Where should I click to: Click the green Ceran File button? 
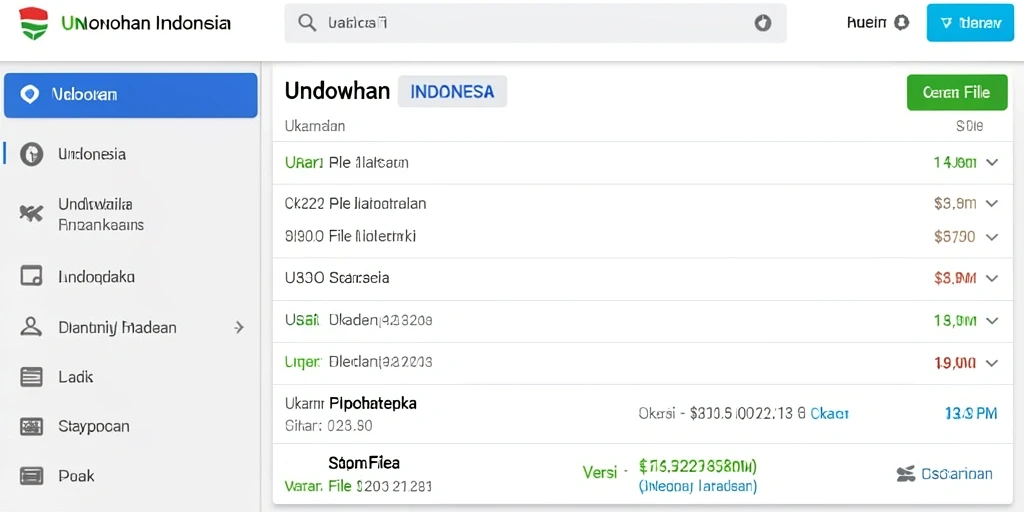click(957, 92)
